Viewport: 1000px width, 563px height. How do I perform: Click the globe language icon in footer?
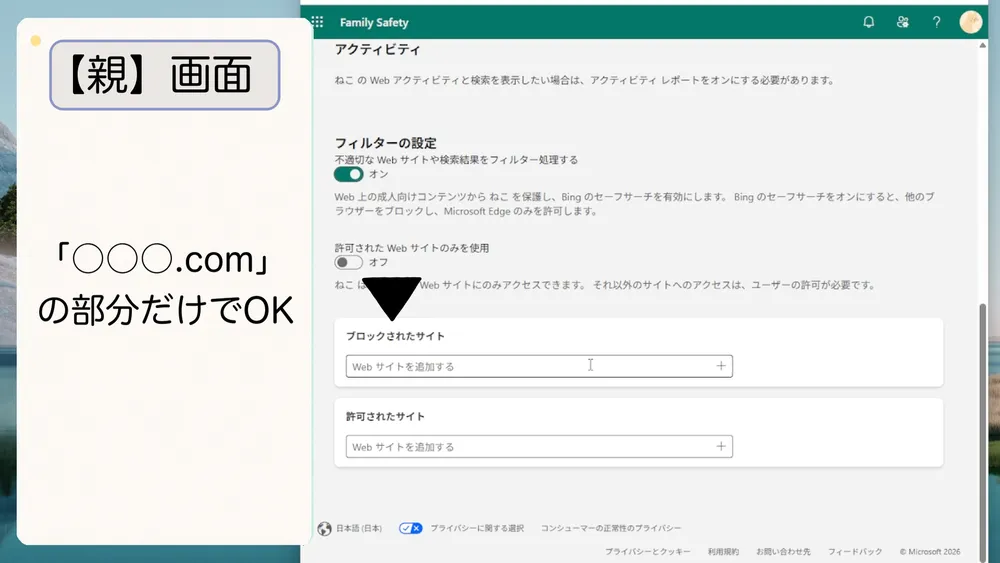click(x=325, y=529)
